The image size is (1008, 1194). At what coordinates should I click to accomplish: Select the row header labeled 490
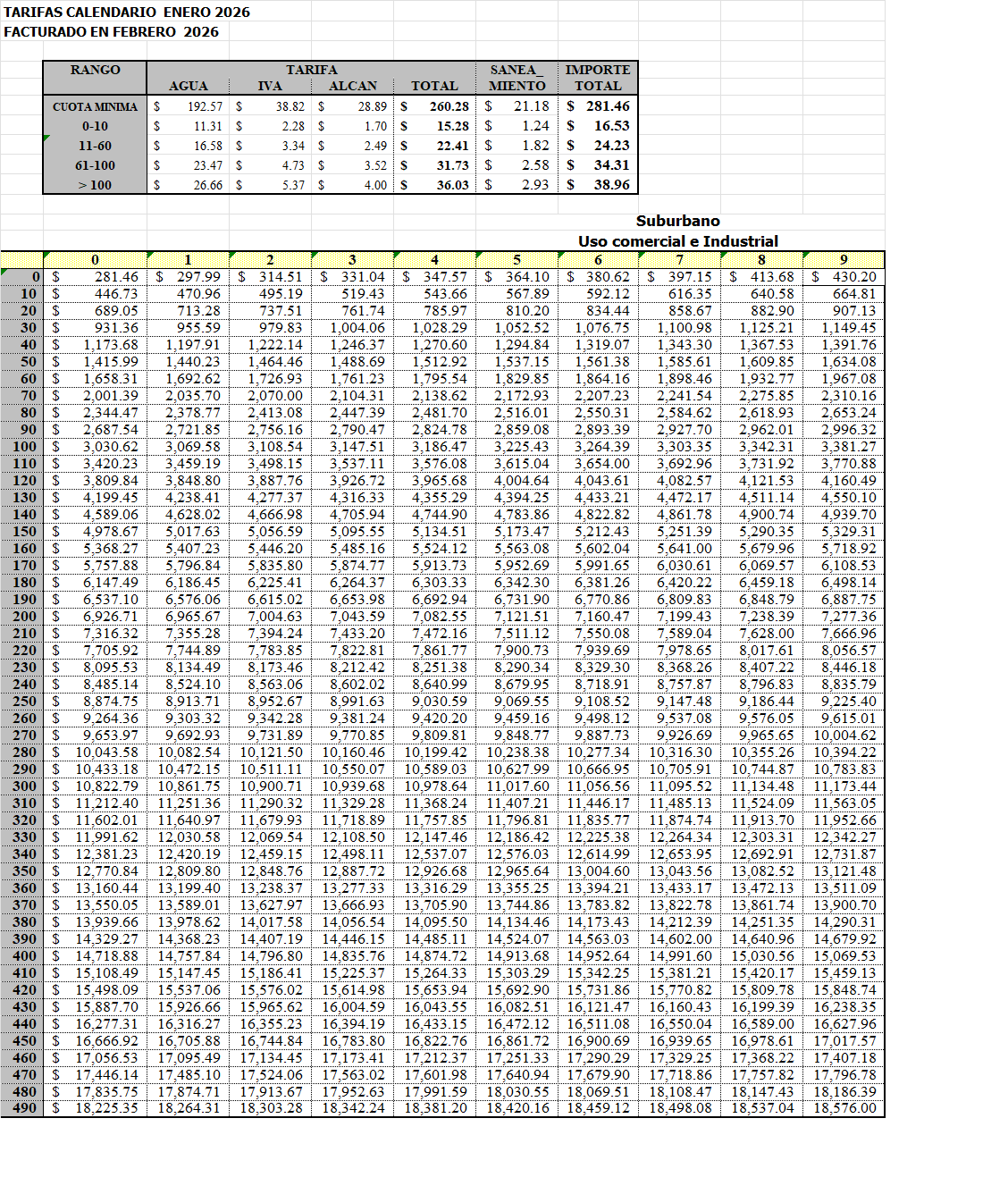[24, 1108]
